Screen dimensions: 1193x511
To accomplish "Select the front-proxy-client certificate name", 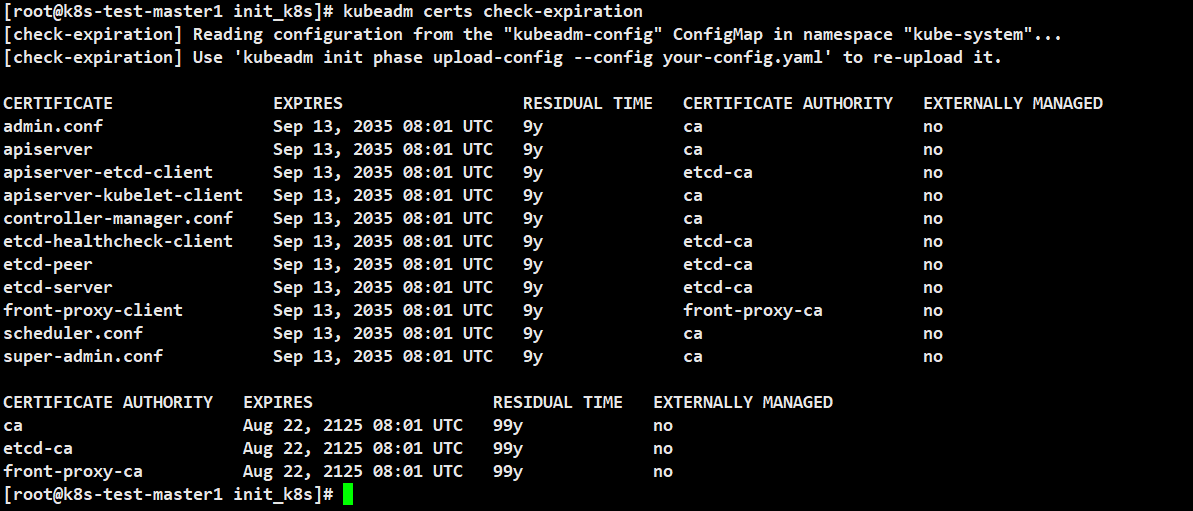I will 93,311.
